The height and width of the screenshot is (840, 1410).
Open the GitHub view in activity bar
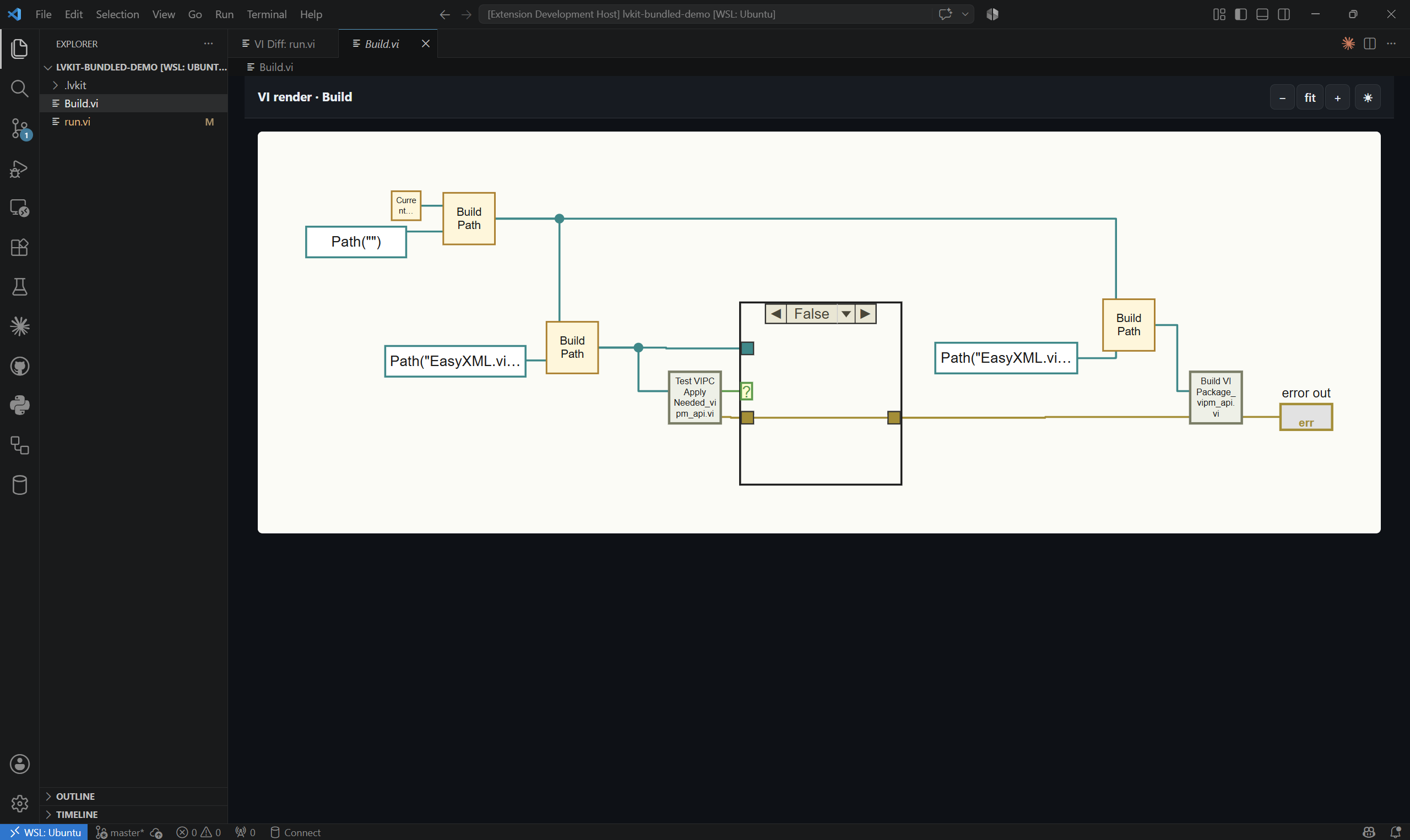(x=19, y=366)
